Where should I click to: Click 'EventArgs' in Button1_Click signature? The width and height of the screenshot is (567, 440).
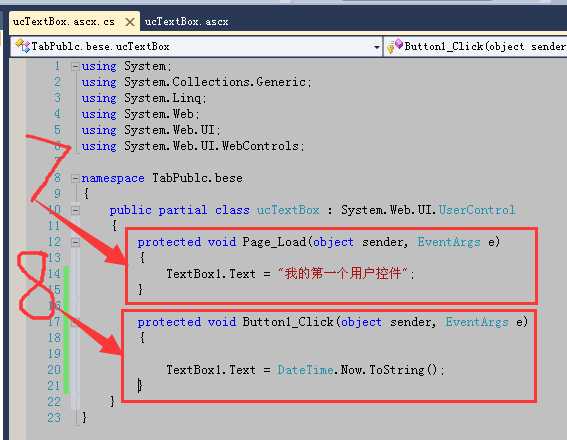tap(477, 322)
